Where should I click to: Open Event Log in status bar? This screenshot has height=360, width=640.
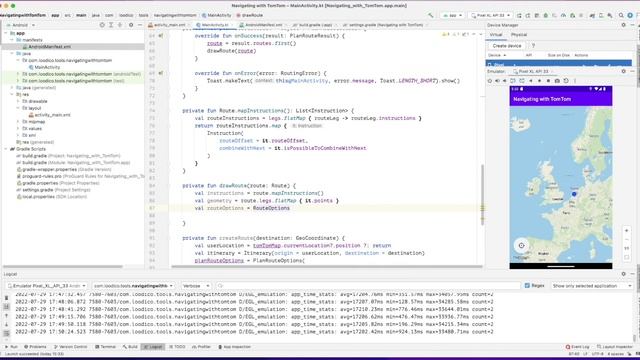577,347
